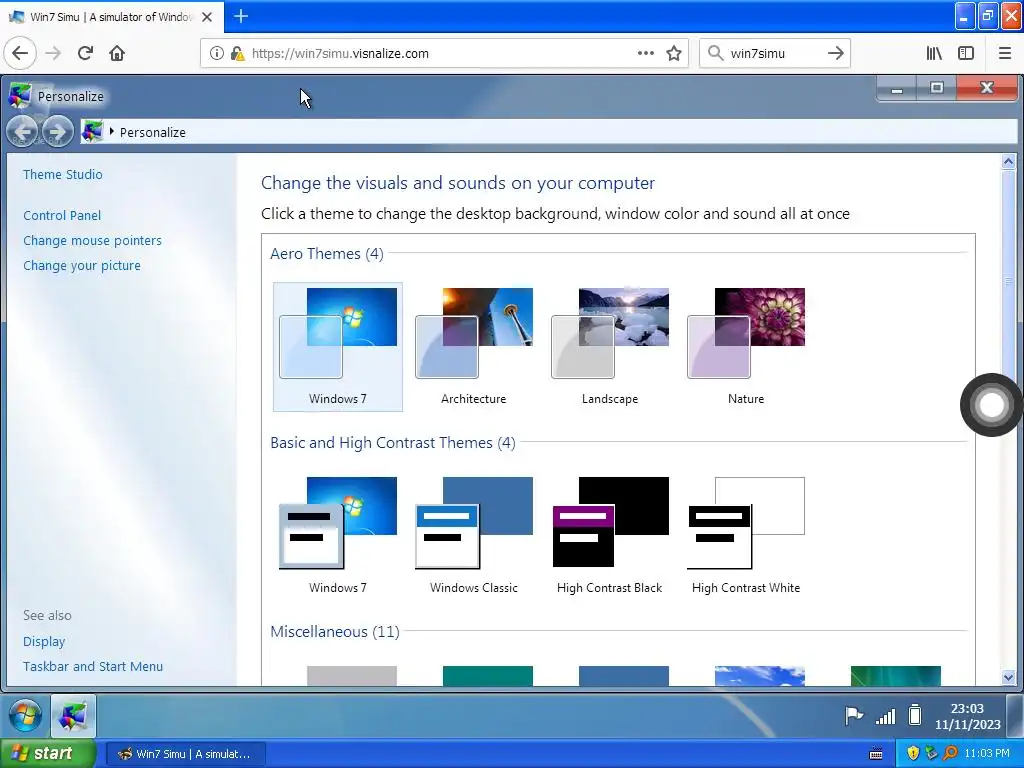1024x768 pixels.
Task: Click the network signal bars icon
Action: [x=885, y=717]
